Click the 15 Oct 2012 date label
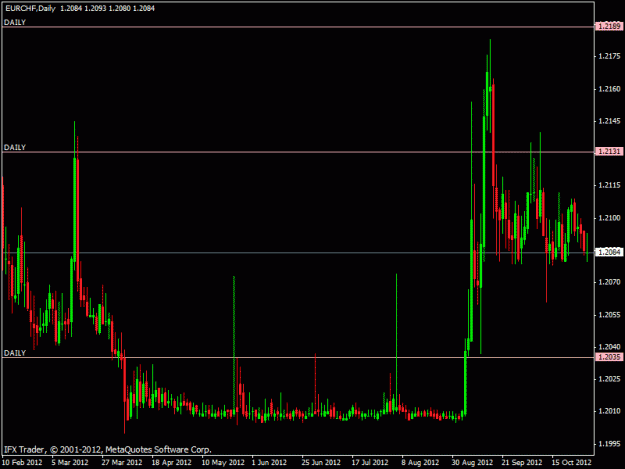Screen dimensions: 625x469 (x=571, y=462)
